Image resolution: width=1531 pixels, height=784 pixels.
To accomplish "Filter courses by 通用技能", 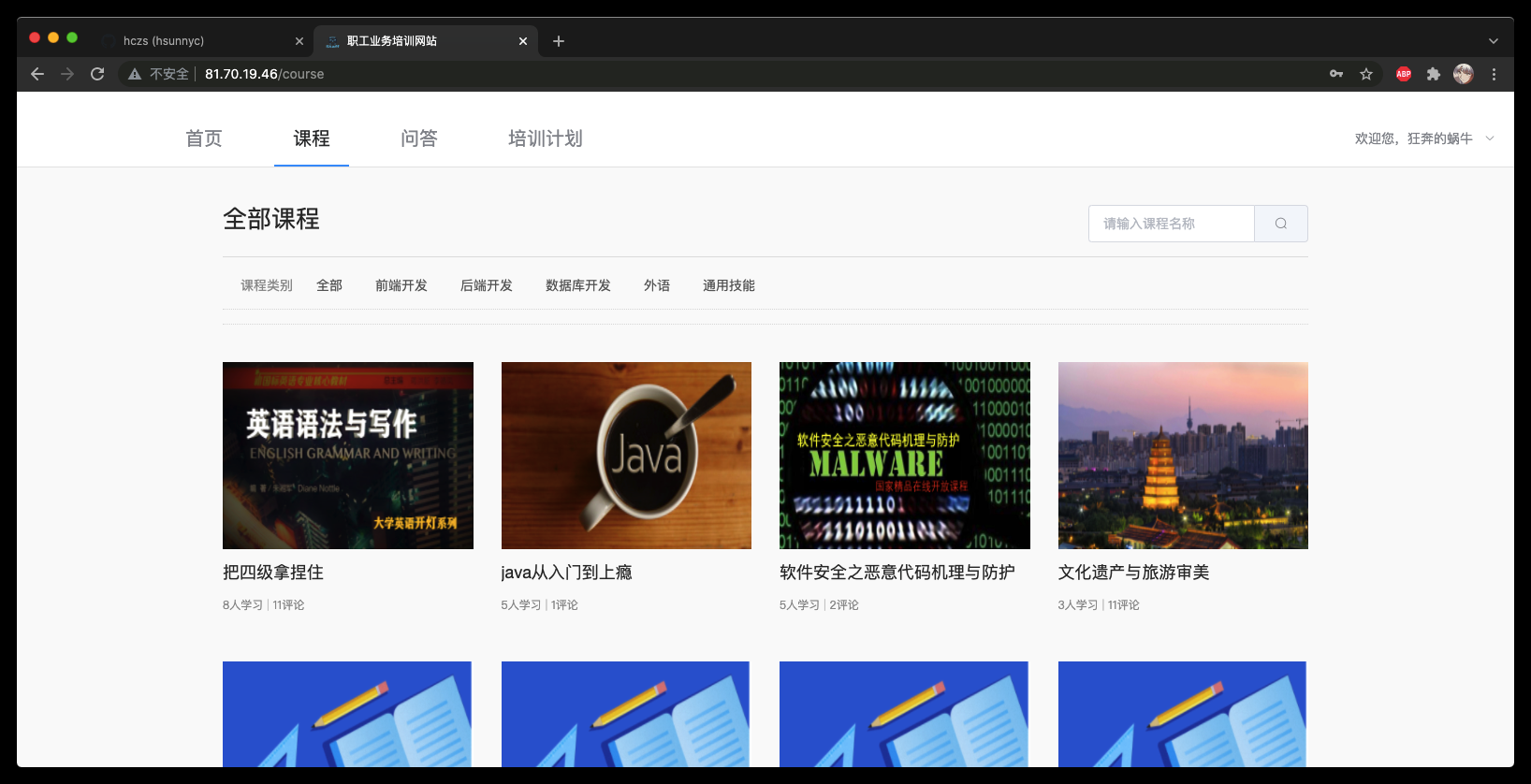I will pyautogui.click(x=729, y=285).
